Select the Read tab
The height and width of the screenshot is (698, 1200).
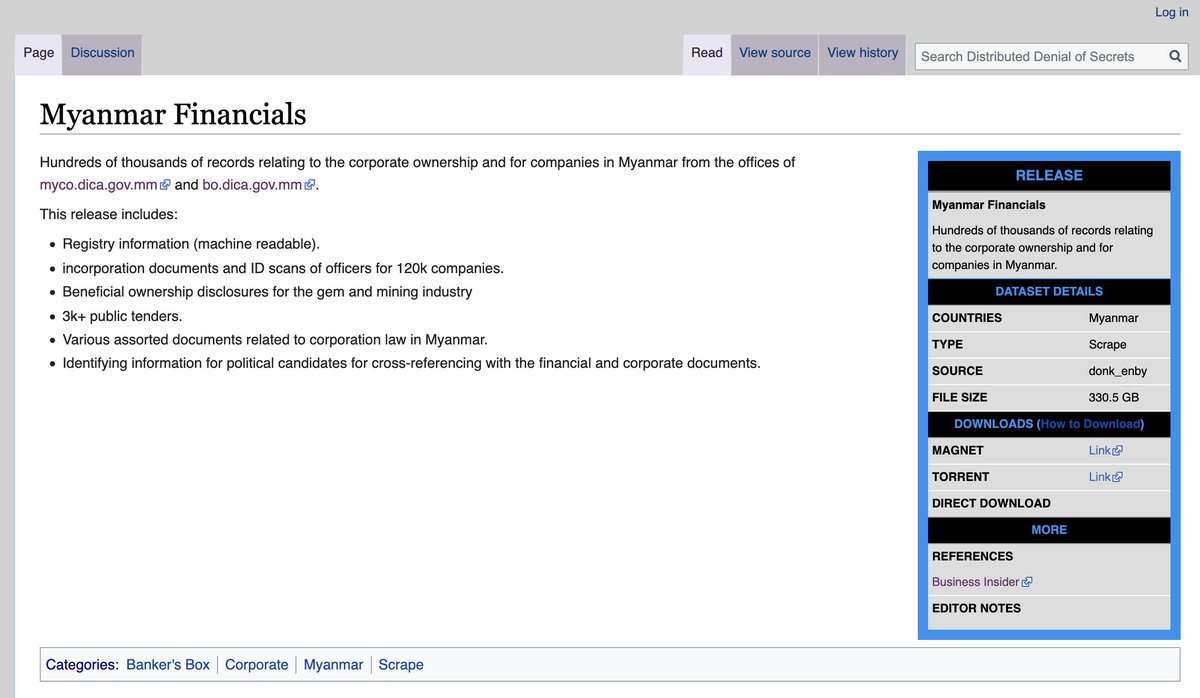pos(707,53)
